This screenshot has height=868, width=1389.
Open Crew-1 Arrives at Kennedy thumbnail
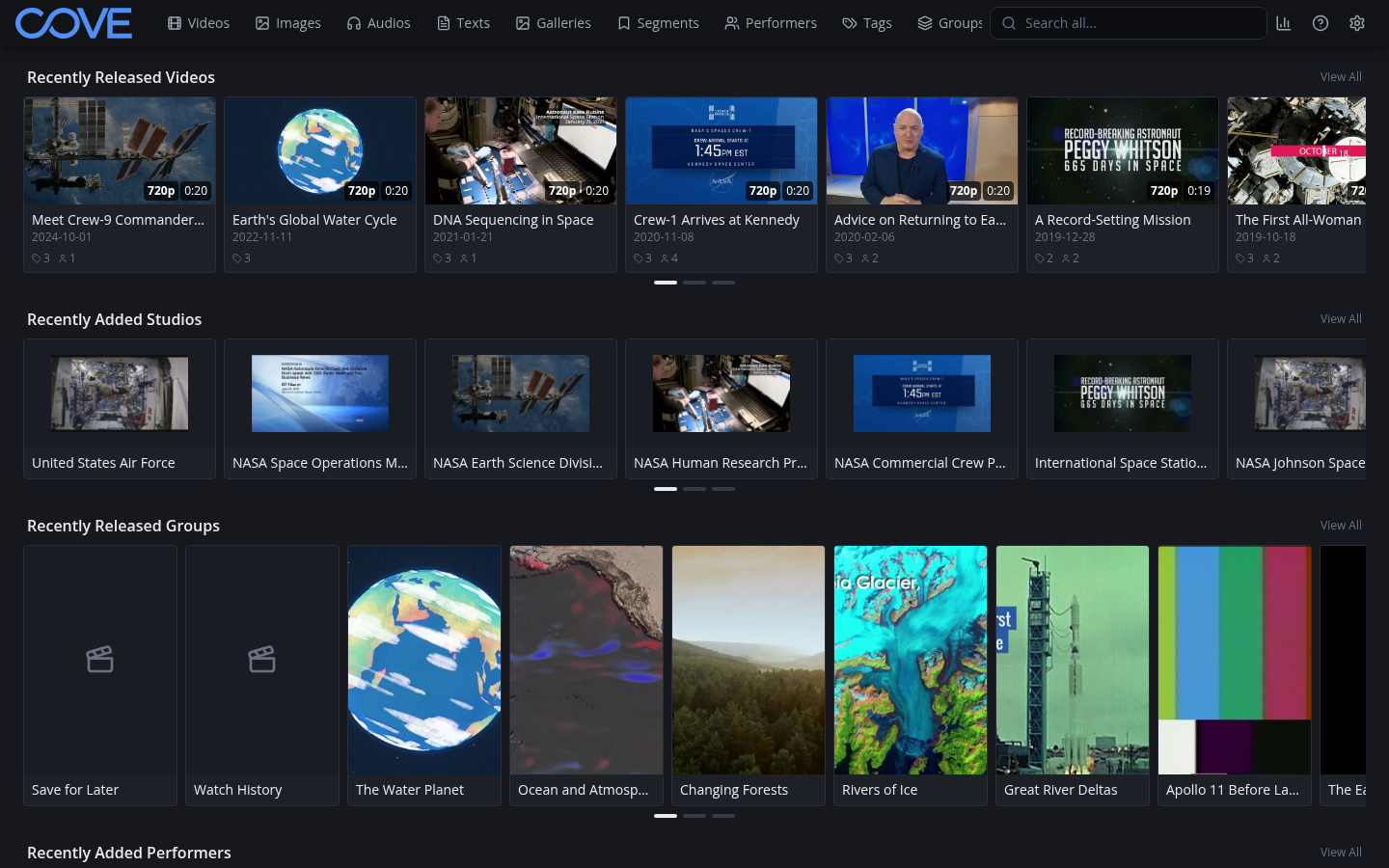[x=722, y=150]
